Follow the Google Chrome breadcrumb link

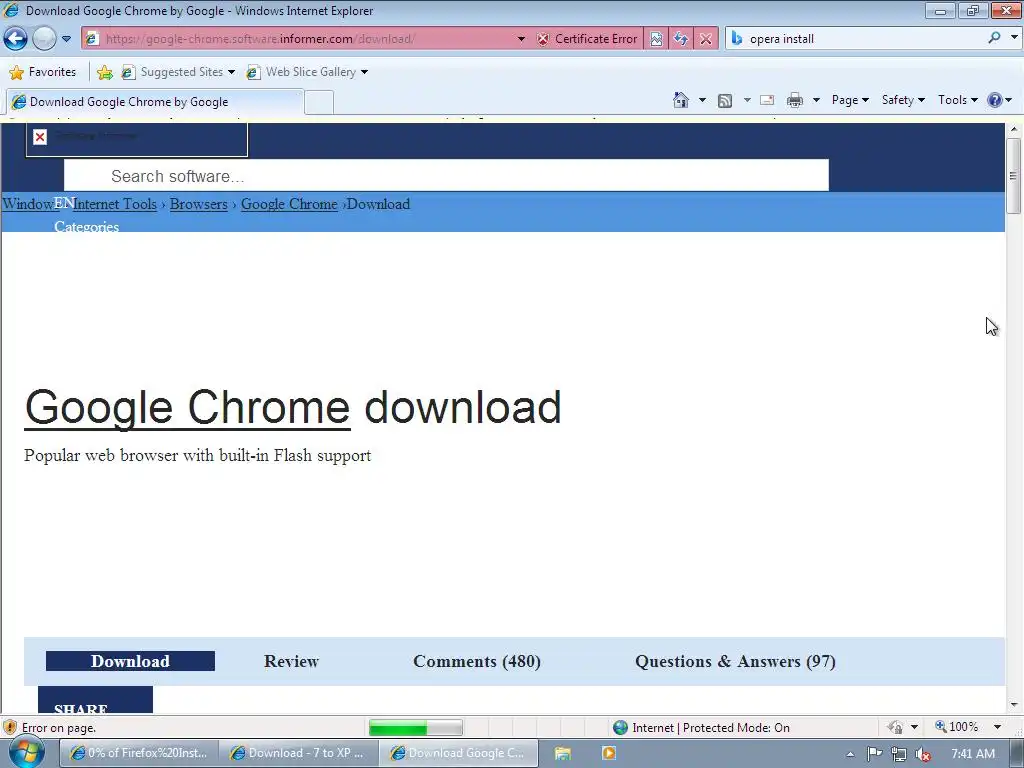tap(289, 204)
